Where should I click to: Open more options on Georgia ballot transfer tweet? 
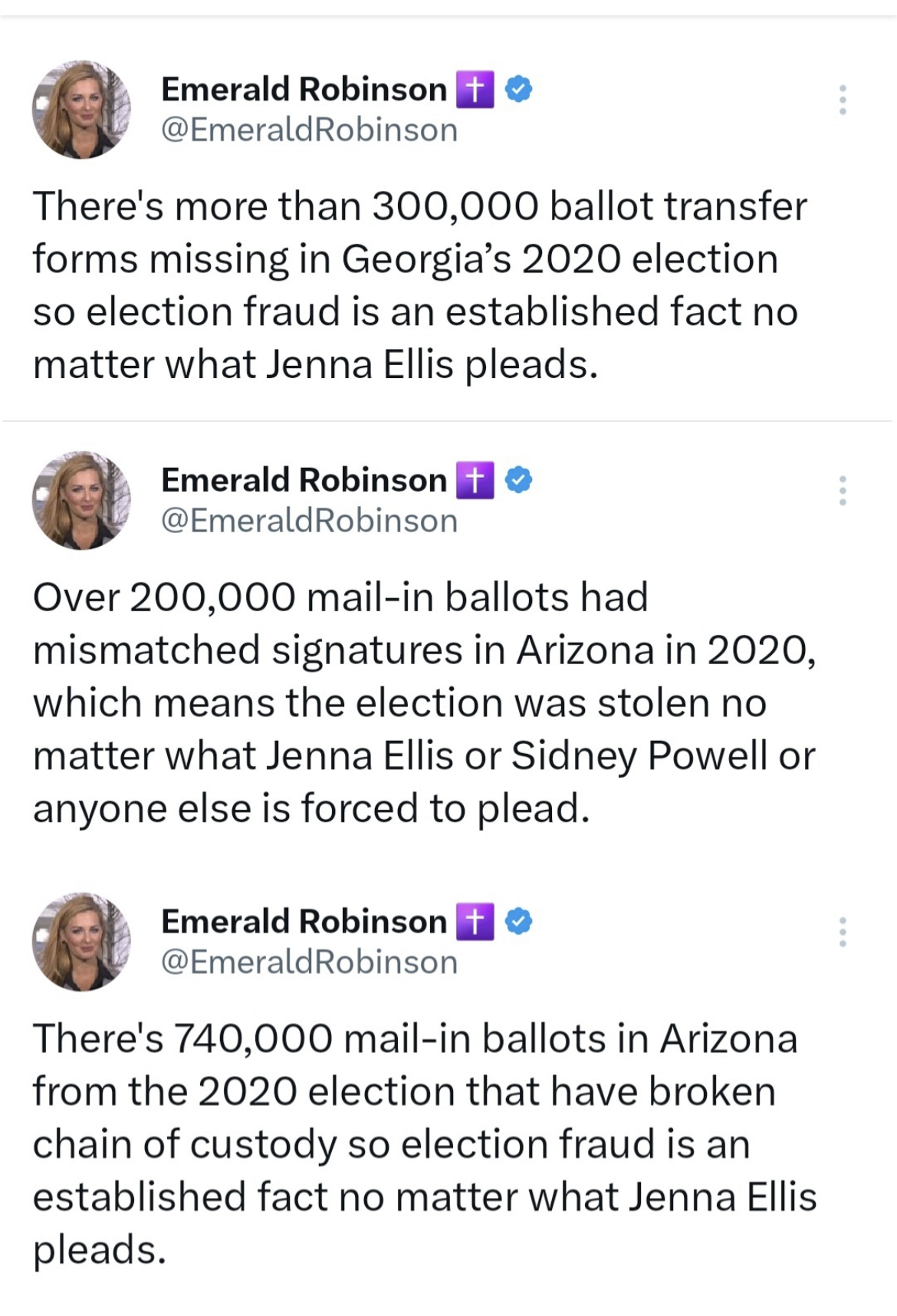click(x=842, y=100)
